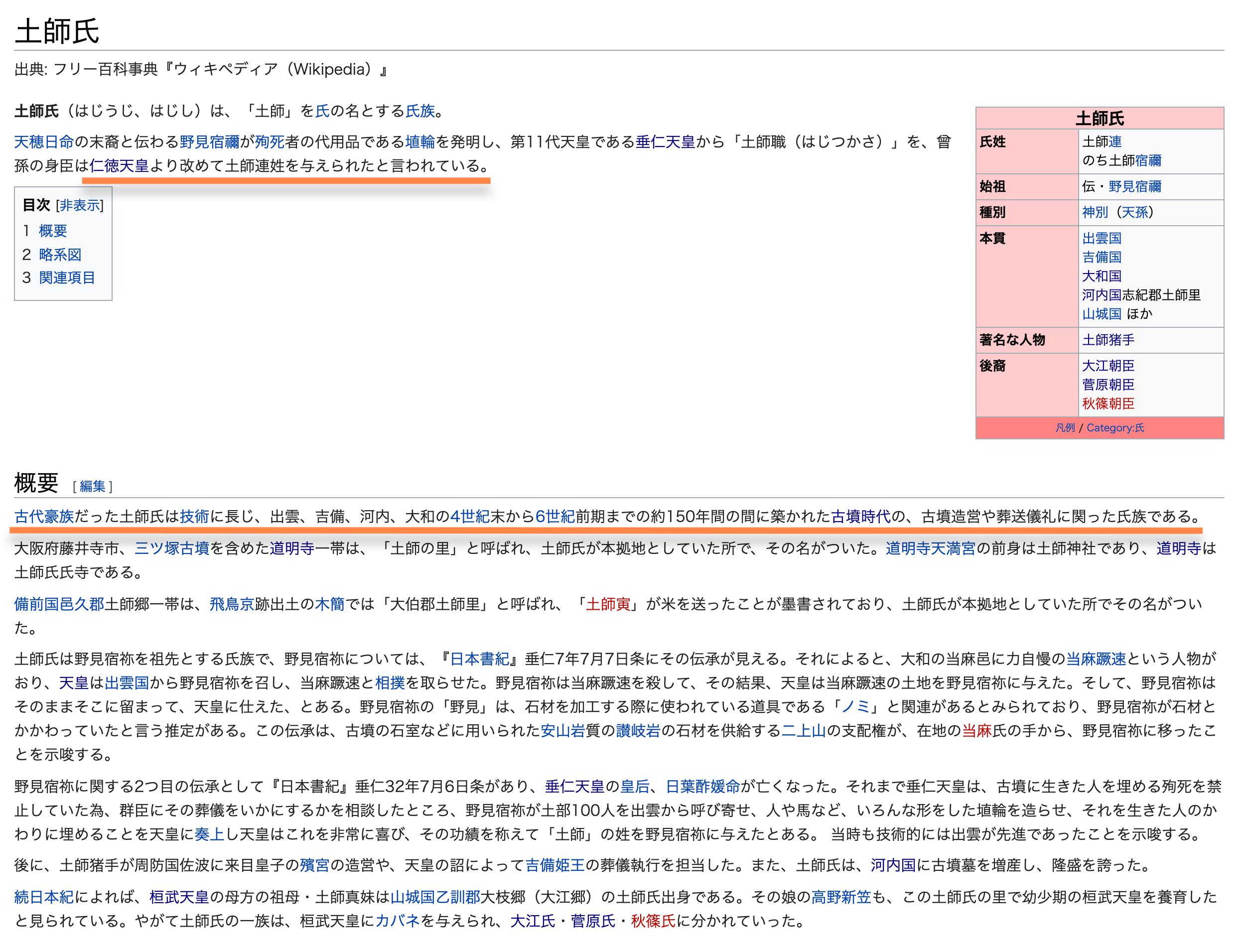Open the 吉備姫王 link
The width and height of the screenshot is (1243, 952).
pyautogui.click(x=555, y=865)
